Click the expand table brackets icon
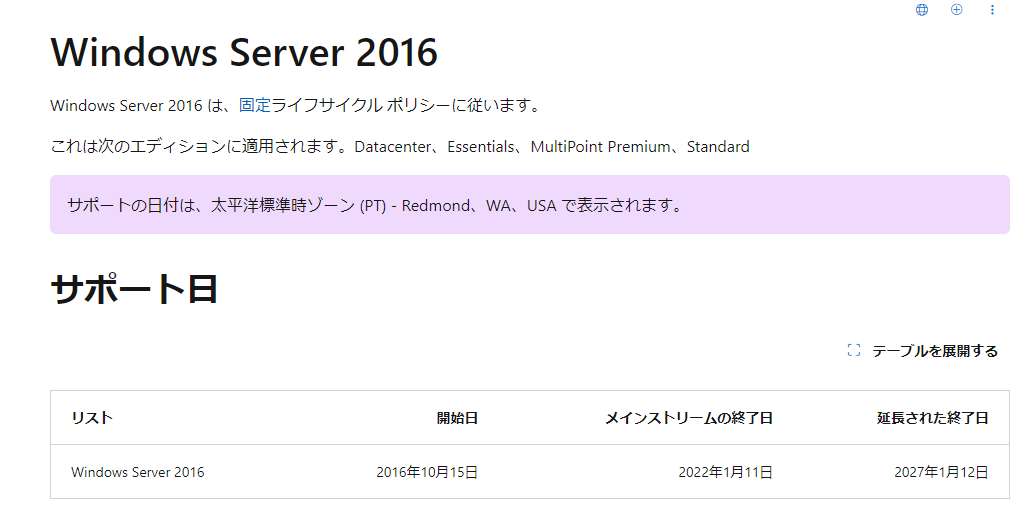1036x529 pixels. [x=854, y=351]
